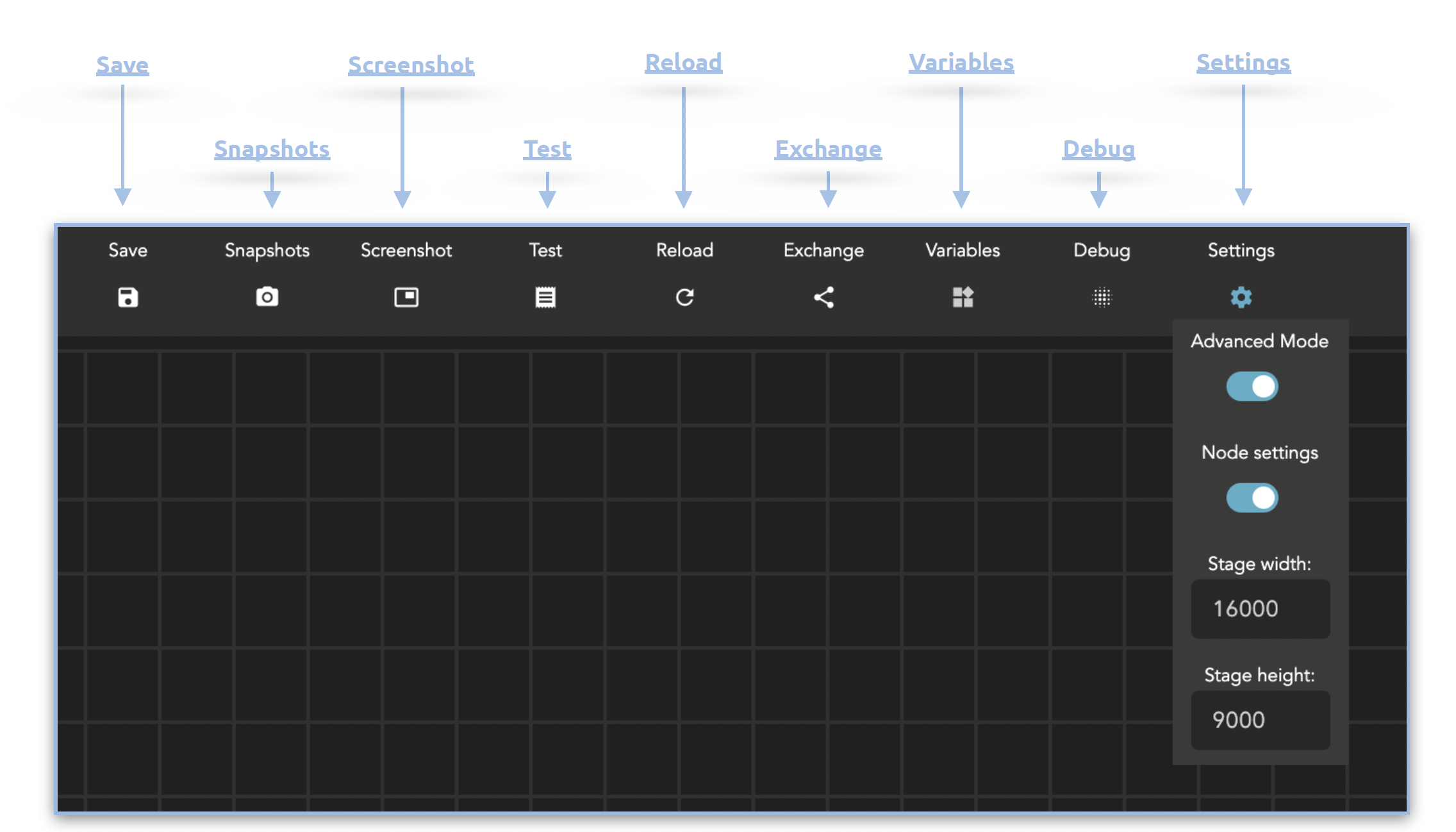Click the blue Debug annotation link
The width and height of the screenshot is (1456, 832).
click(1098, 149)
